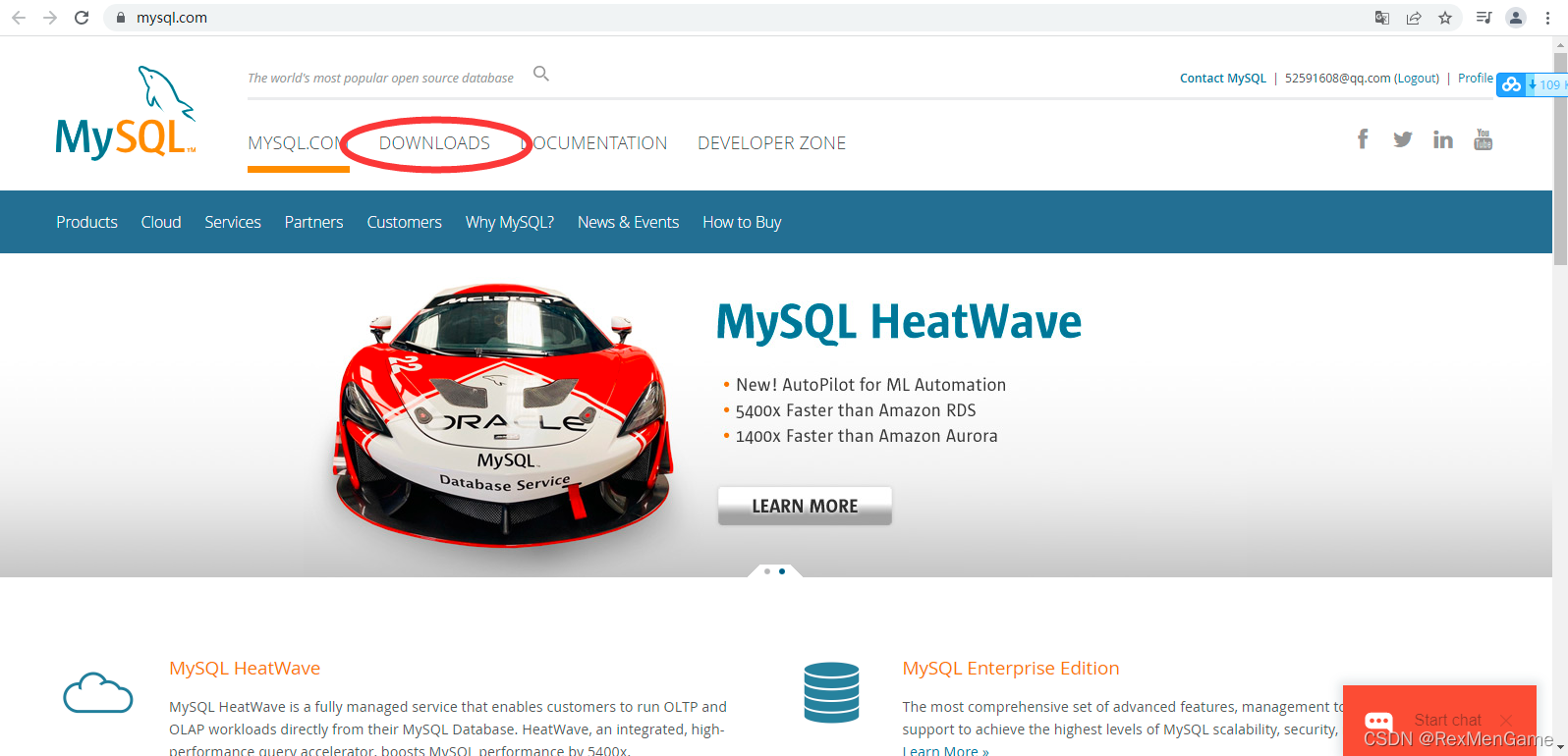Click the Learn More » link
Image resolution: width=1568 pixels, height=756 pixels.
(x=945, y=751)
